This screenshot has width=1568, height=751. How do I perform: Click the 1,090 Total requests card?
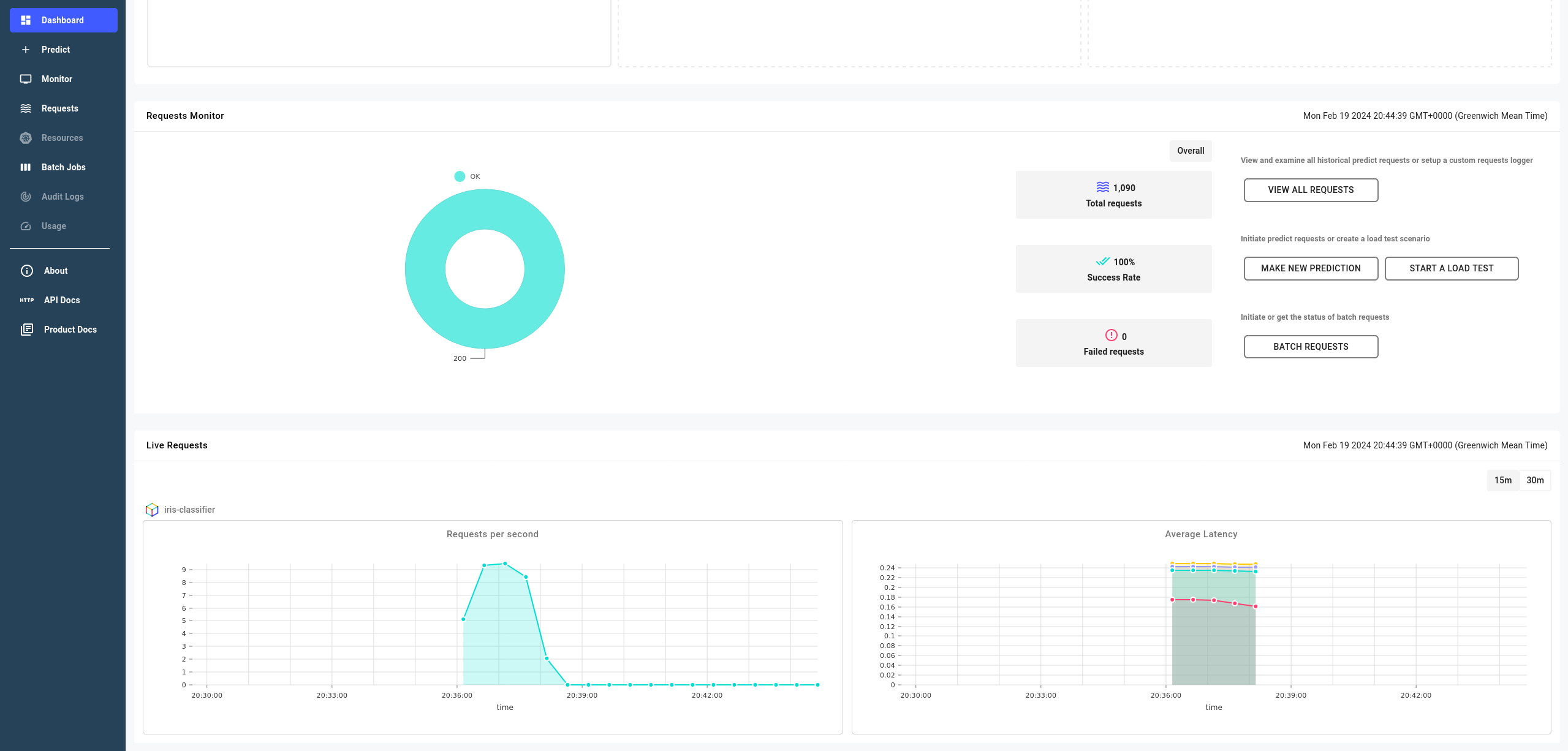(1113, 195)
